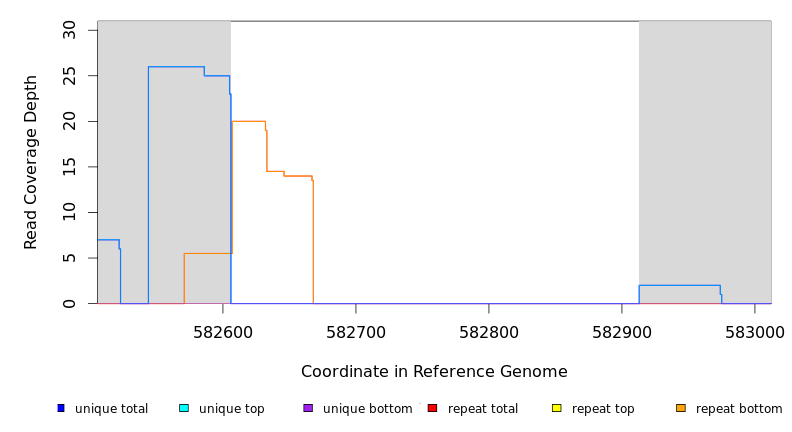The image size is (792, 432).
Task: Click the 'Read Coverage Depth' axis title
Action: [x=31, y=162]
